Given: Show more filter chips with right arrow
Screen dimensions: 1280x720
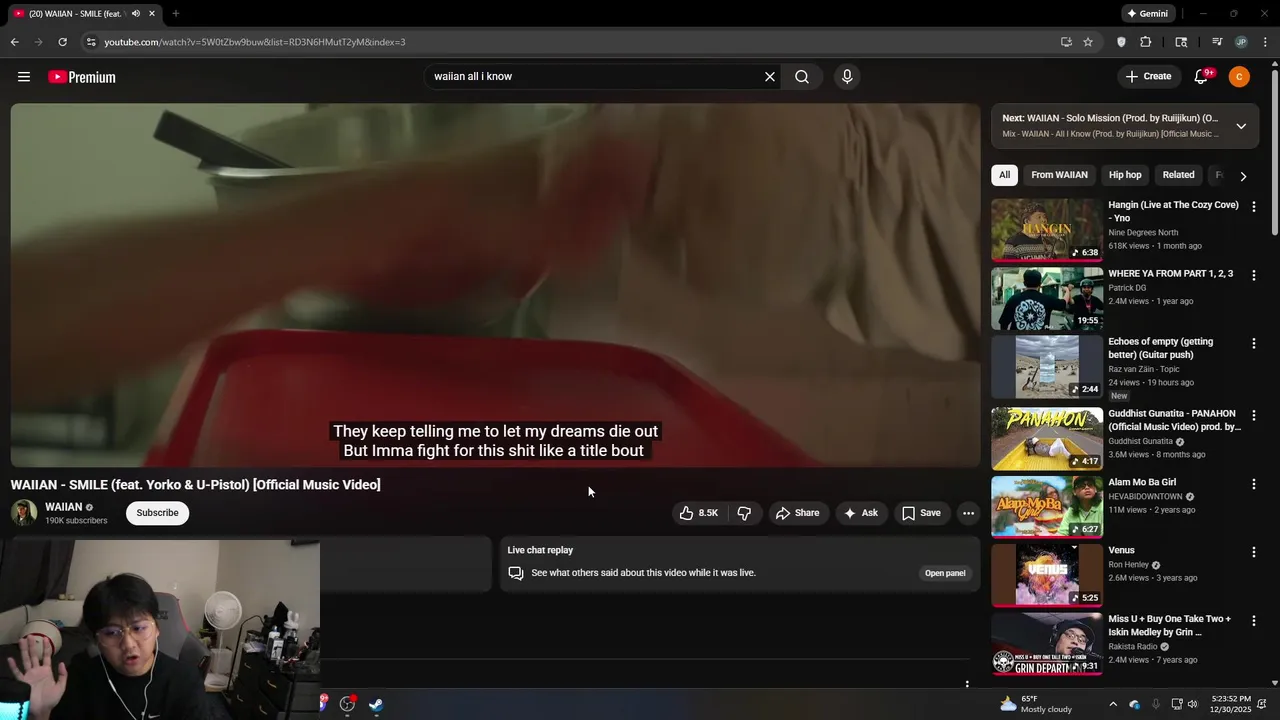Looking at the screenshot, I should click(1243, 176).
